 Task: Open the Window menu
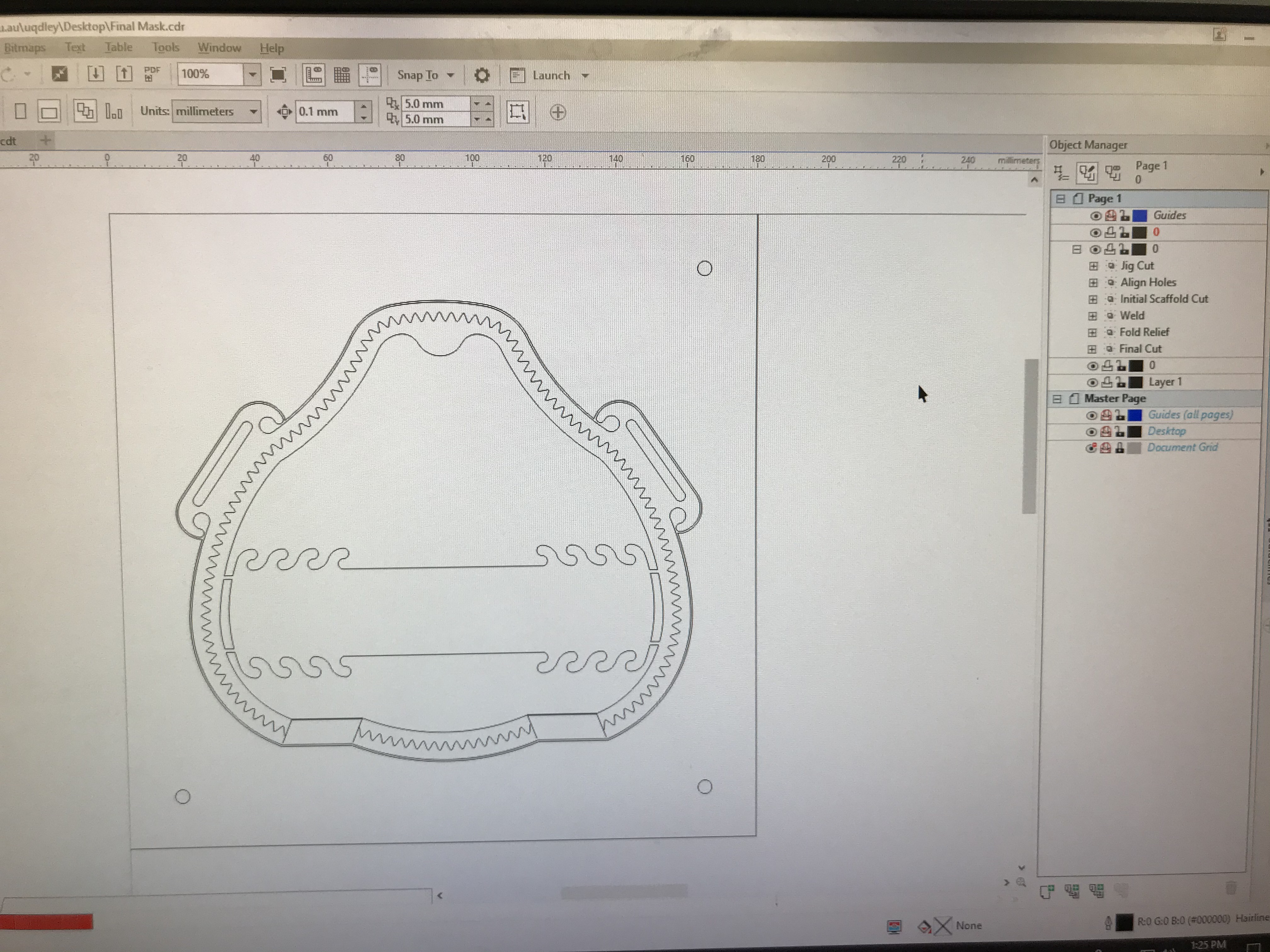219,48
